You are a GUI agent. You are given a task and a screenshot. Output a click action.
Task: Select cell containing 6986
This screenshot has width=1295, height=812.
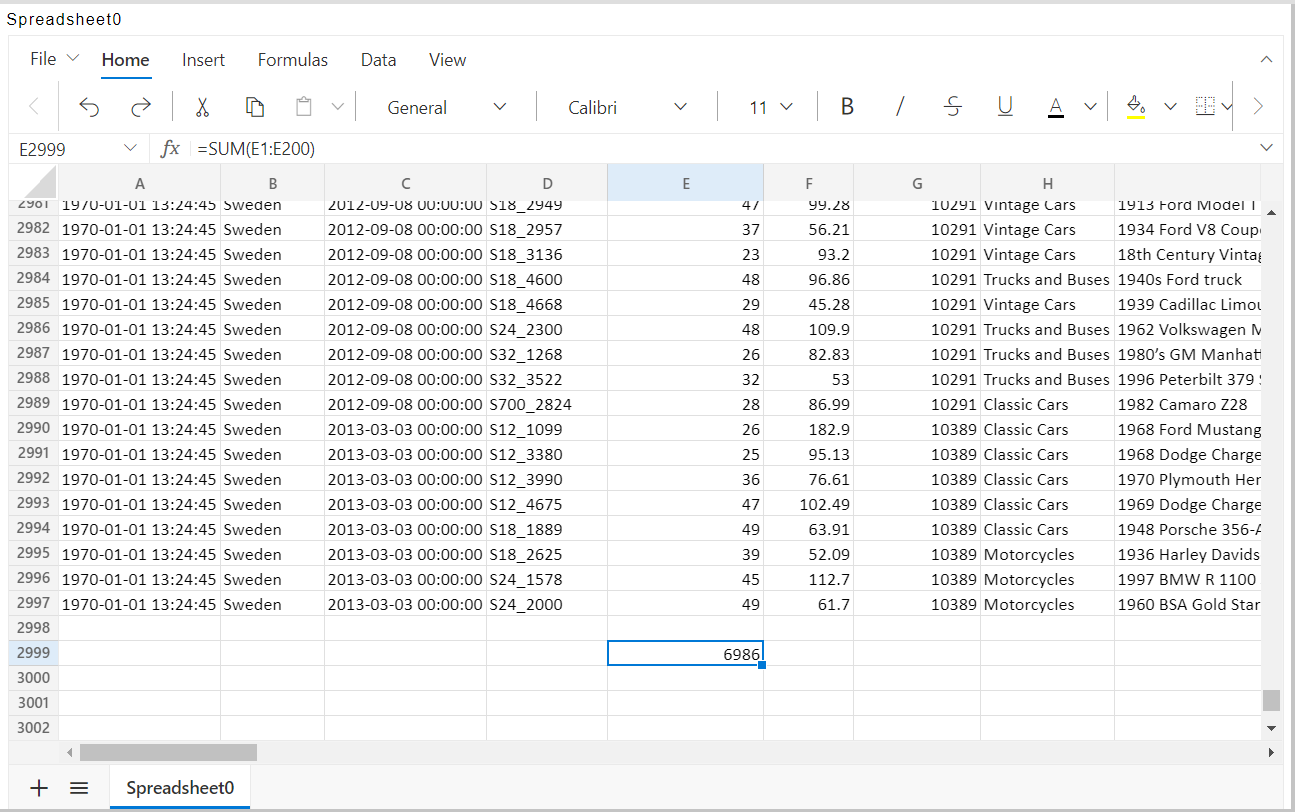(685, 653)
